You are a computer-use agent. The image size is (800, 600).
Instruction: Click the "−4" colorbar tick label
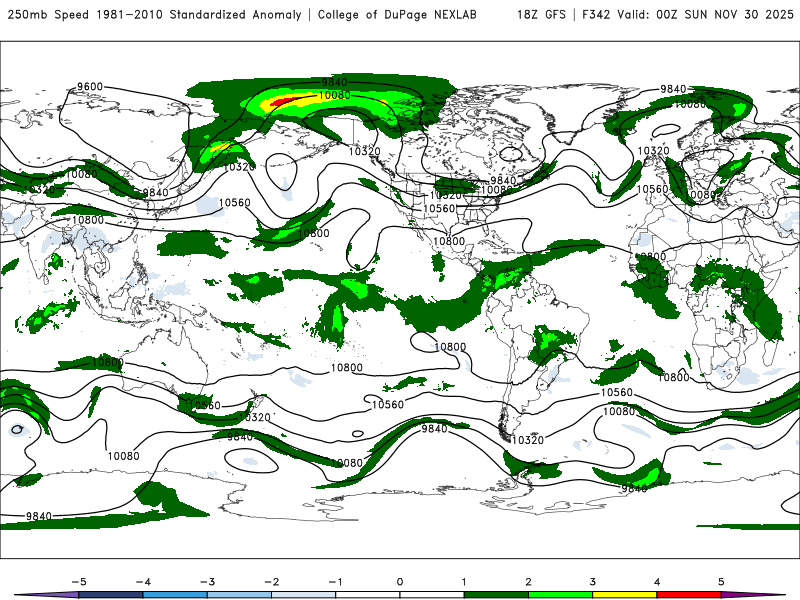[x=143, y=582]
